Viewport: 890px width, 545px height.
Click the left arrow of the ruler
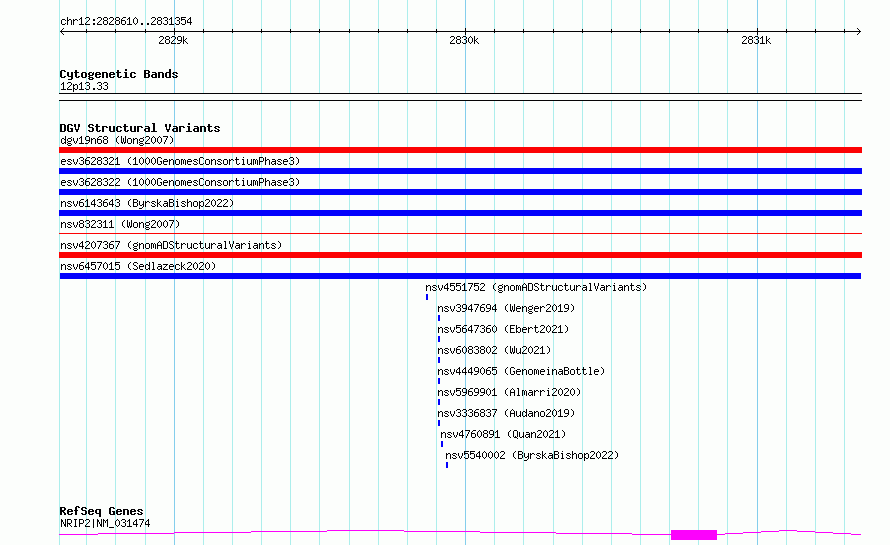(x=62, y=32)
